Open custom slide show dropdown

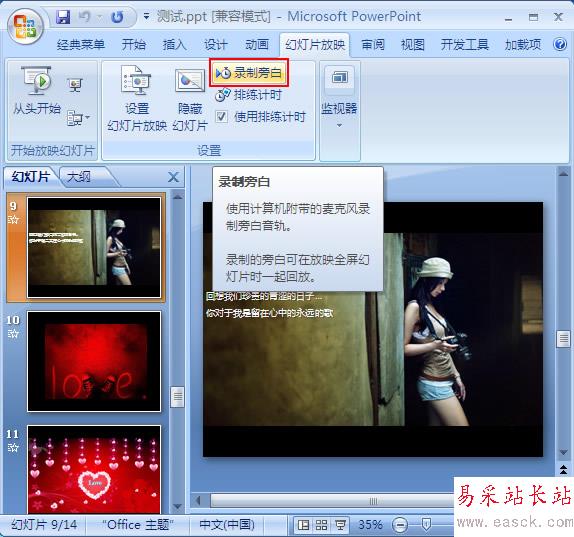coord(78,118)
